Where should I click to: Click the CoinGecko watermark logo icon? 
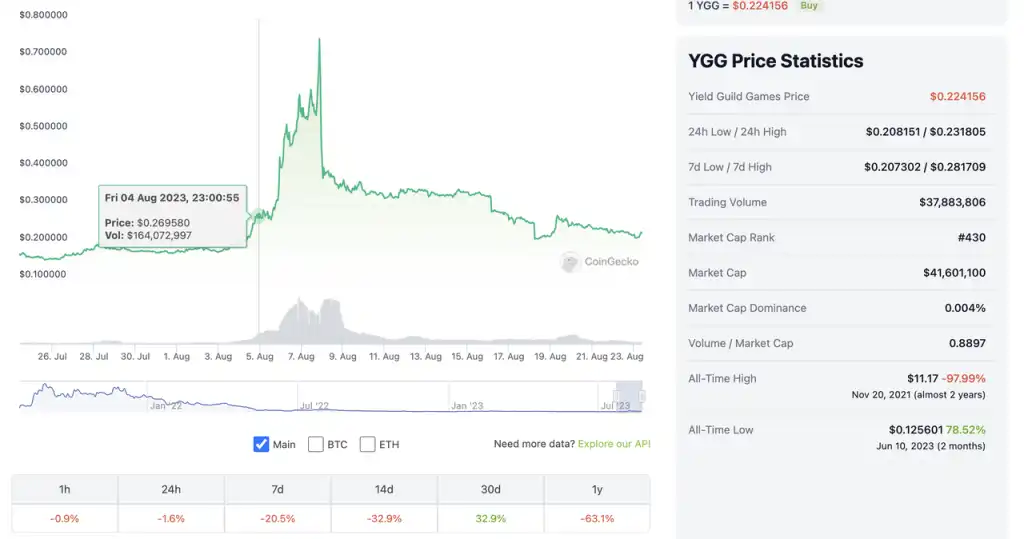click(x=571, y=262)
